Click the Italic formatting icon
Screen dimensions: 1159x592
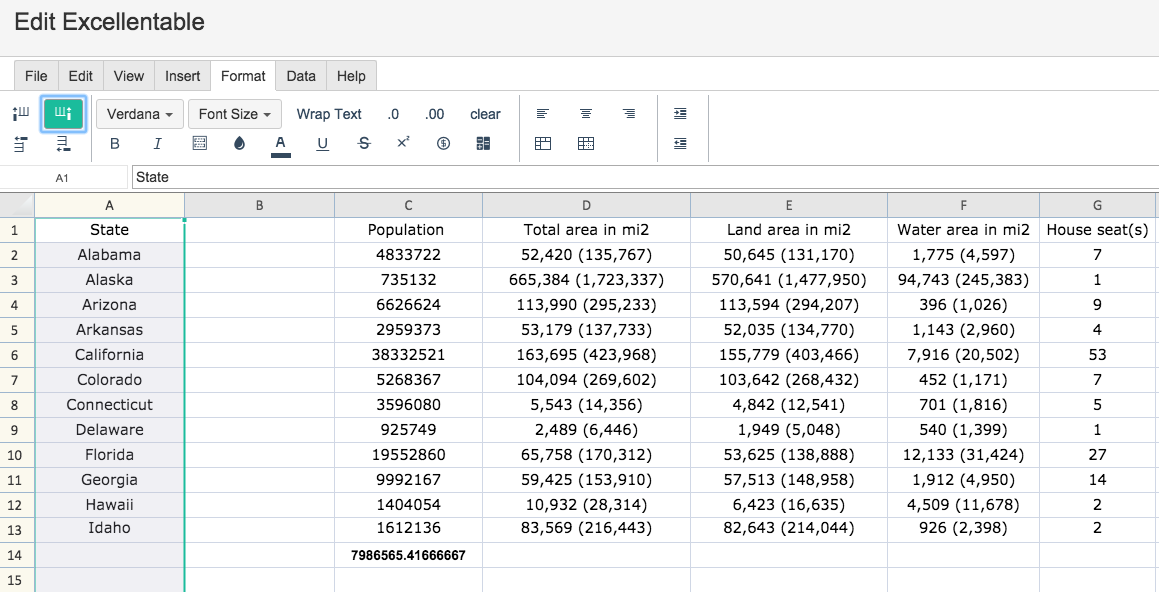pos(157,144)
